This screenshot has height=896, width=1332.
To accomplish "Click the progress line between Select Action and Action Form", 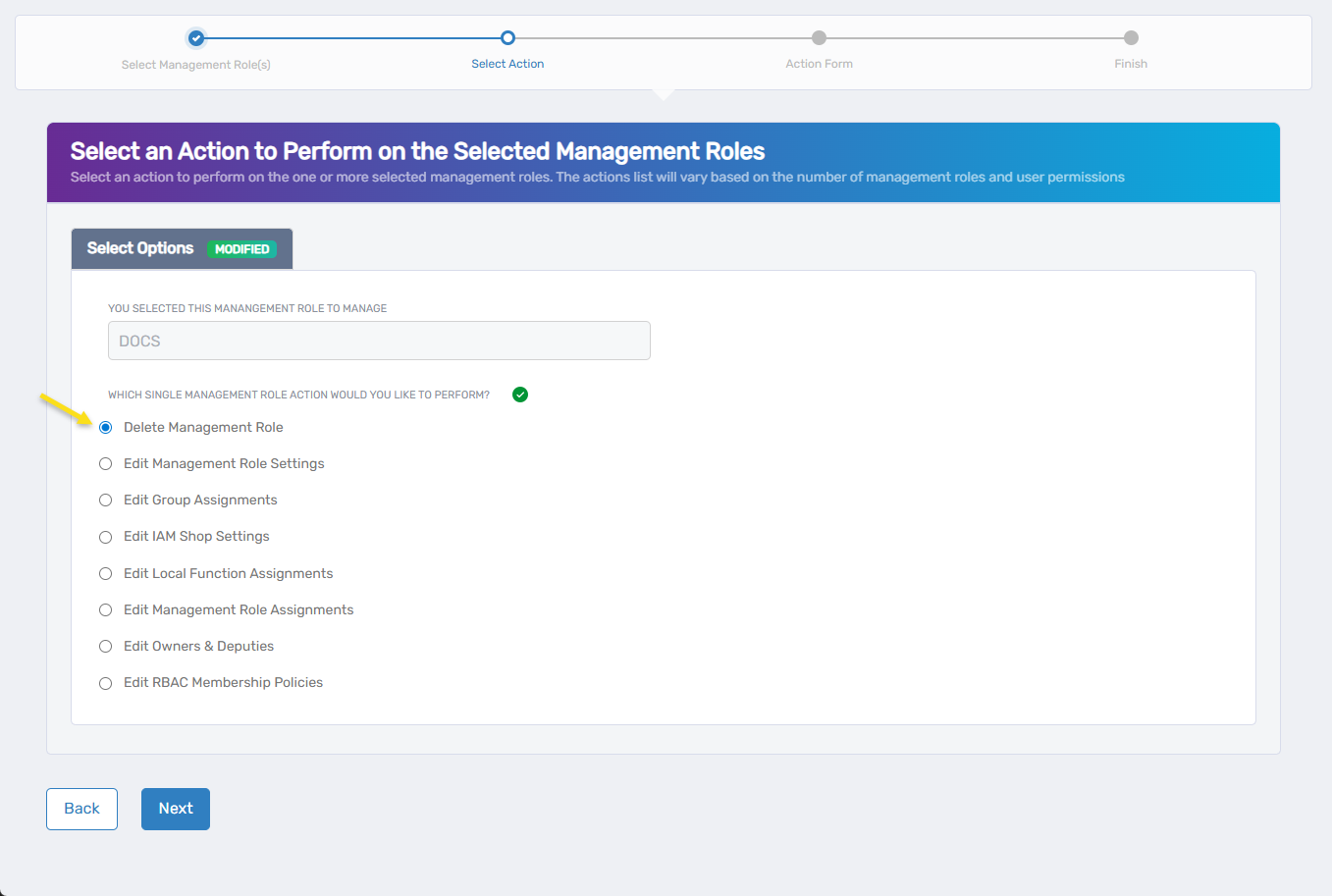I will point(663,38).
